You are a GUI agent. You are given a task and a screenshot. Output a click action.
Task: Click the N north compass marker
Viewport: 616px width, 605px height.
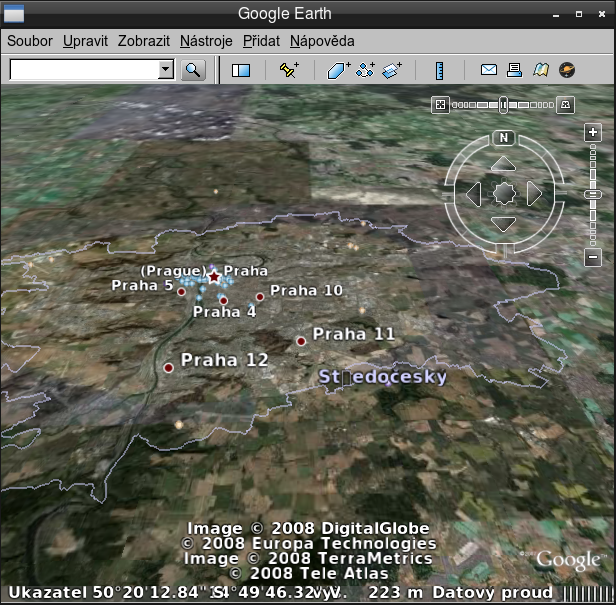click(504, 138)
